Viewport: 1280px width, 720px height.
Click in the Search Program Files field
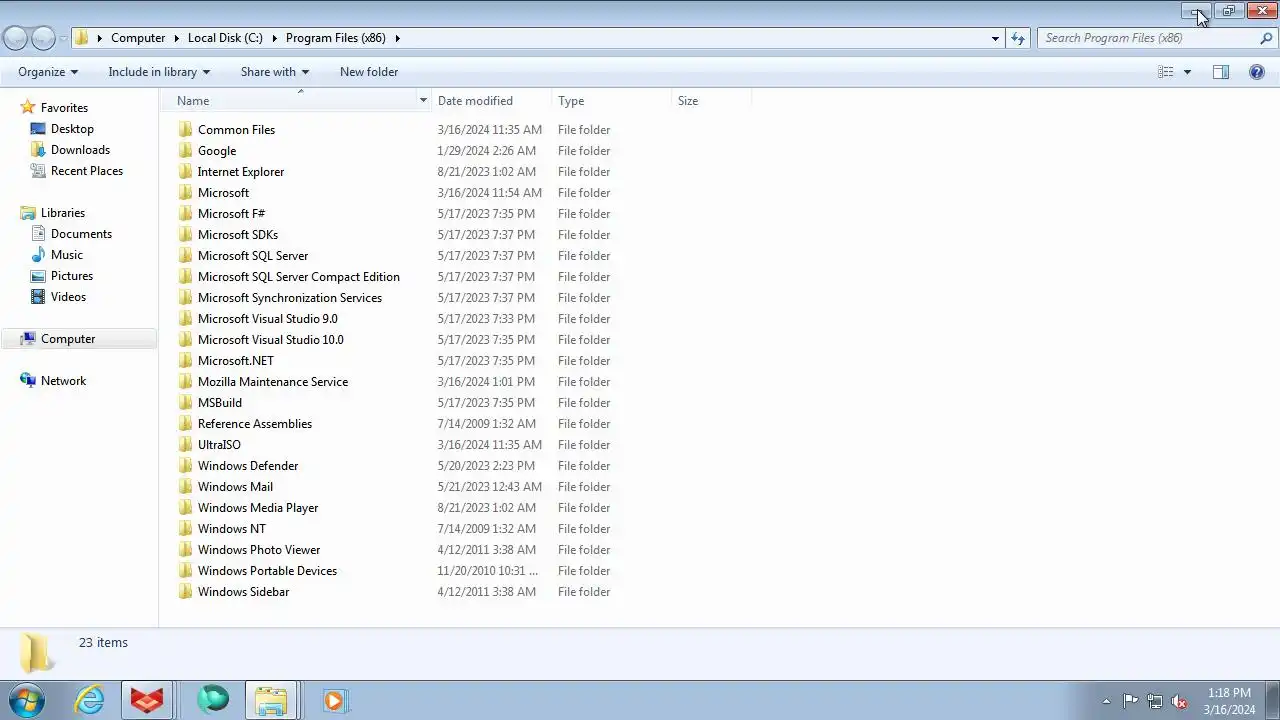tap(1147, 38)
